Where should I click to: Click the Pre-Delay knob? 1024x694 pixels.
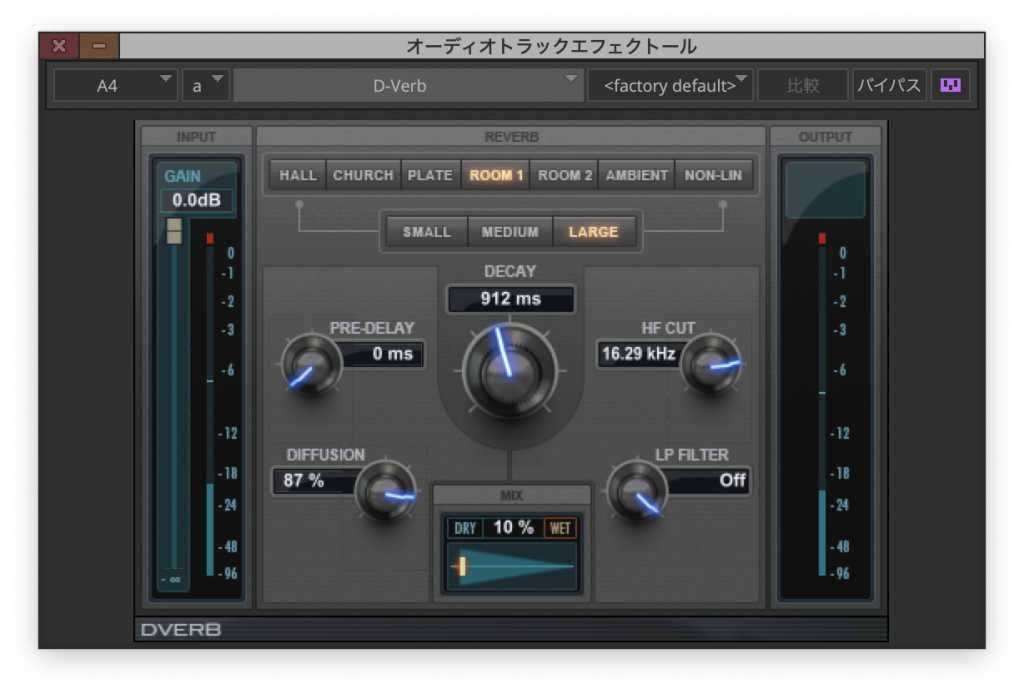[x=312, y=363]
